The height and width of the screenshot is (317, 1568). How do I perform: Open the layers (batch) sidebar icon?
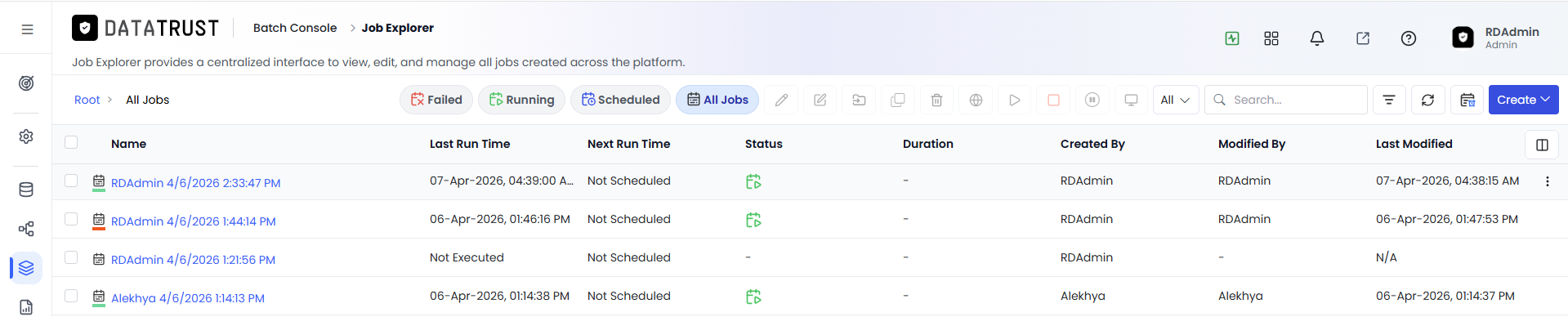(26, 268)
